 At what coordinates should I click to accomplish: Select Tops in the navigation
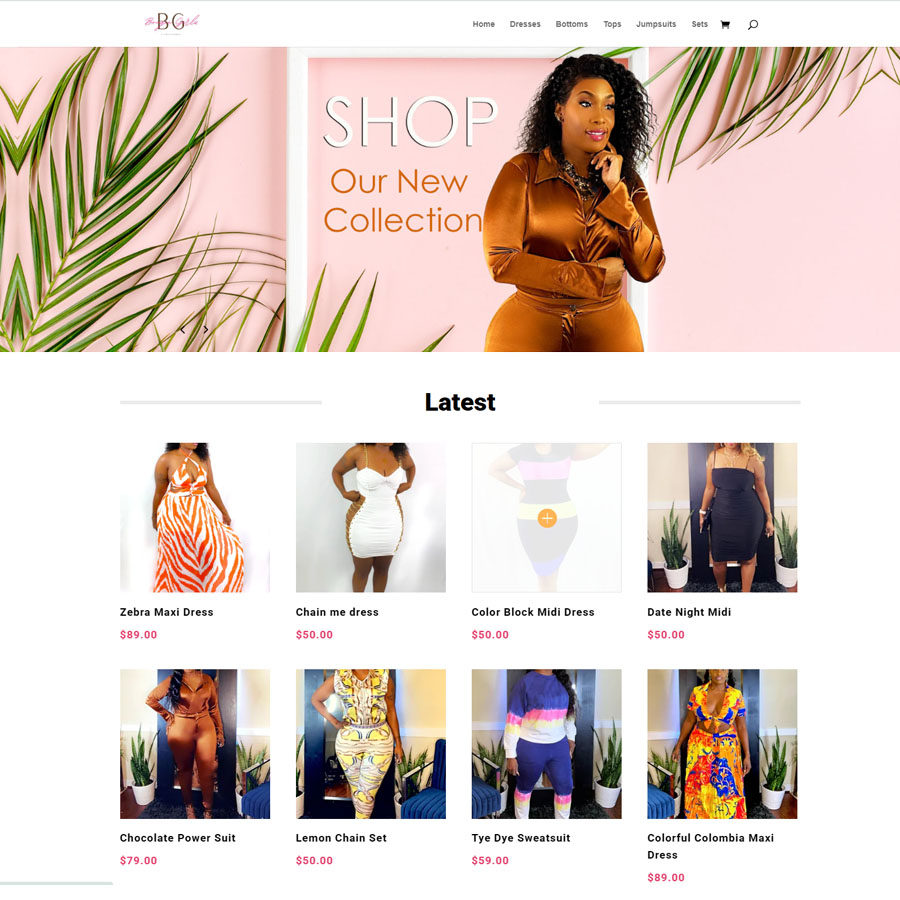pyautogui.click(x=612, y=24)
